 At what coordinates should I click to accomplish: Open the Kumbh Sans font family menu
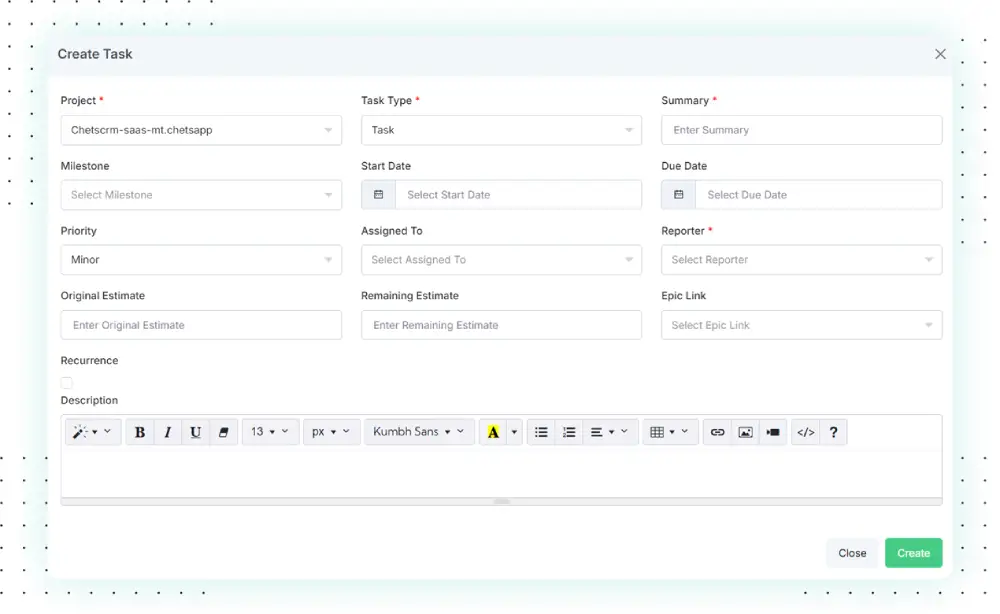tap(418, 432)
